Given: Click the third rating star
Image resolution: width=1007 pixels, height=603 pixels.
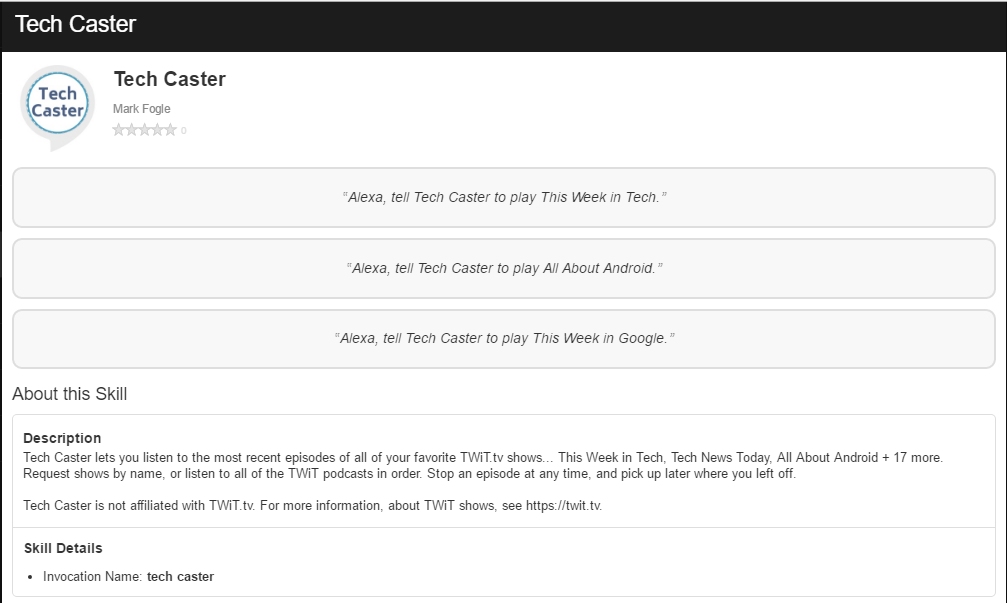Looking at the screenshot, I should [147, 129].
